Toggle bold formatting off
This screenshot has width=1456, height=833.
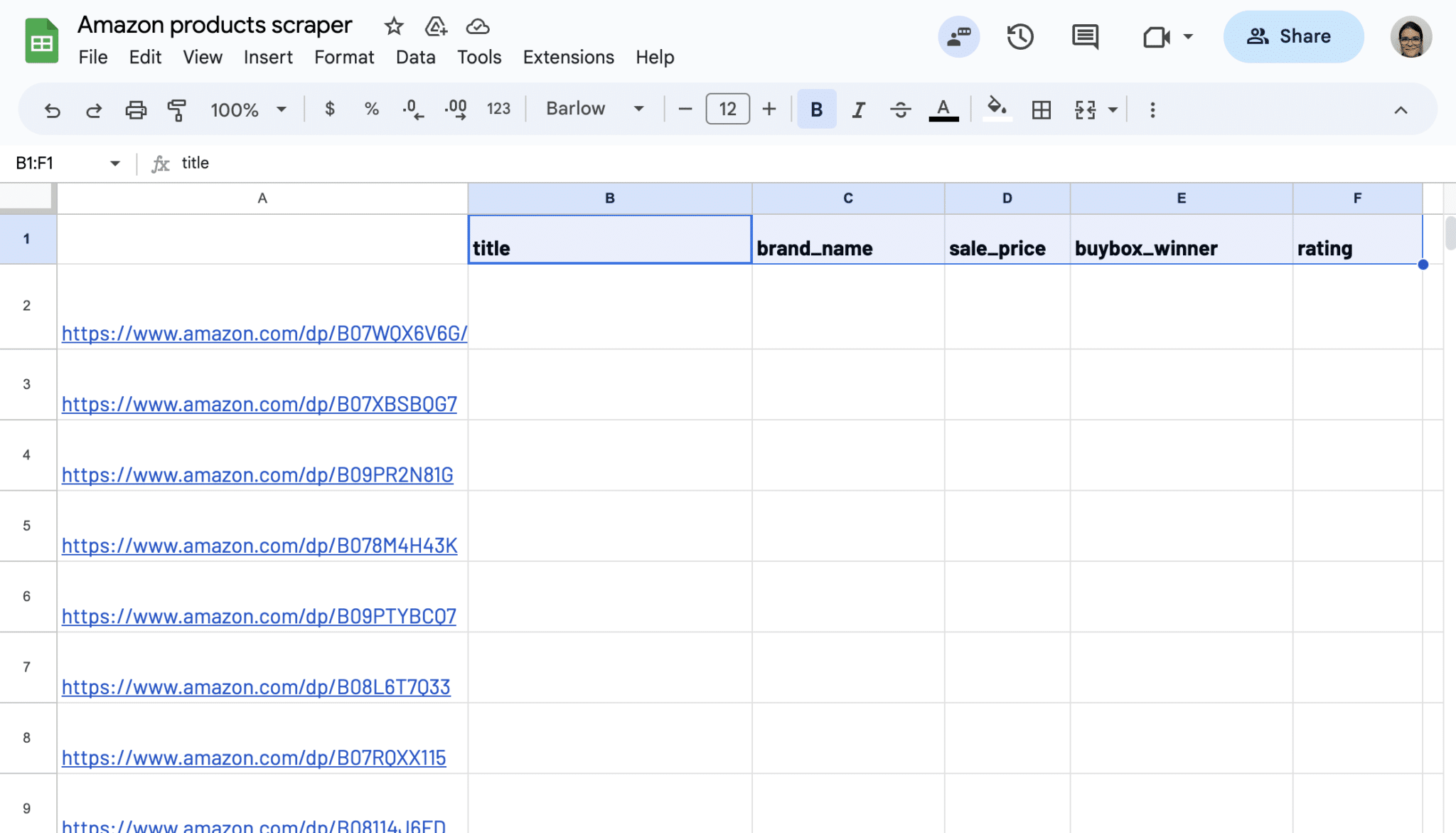pyautogui.click(x=815, y=109)
